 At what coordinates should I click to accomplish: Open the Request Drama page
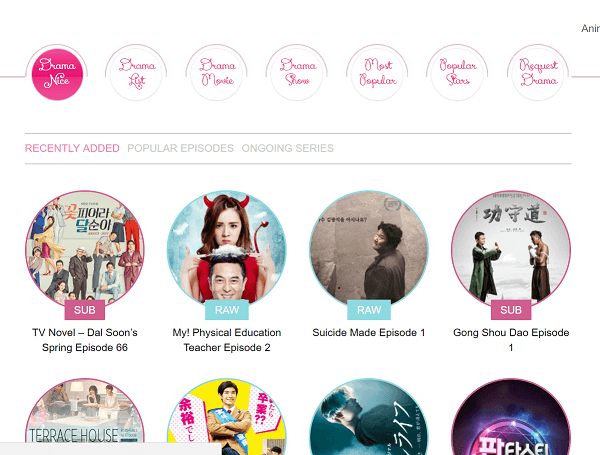point(538,74)
